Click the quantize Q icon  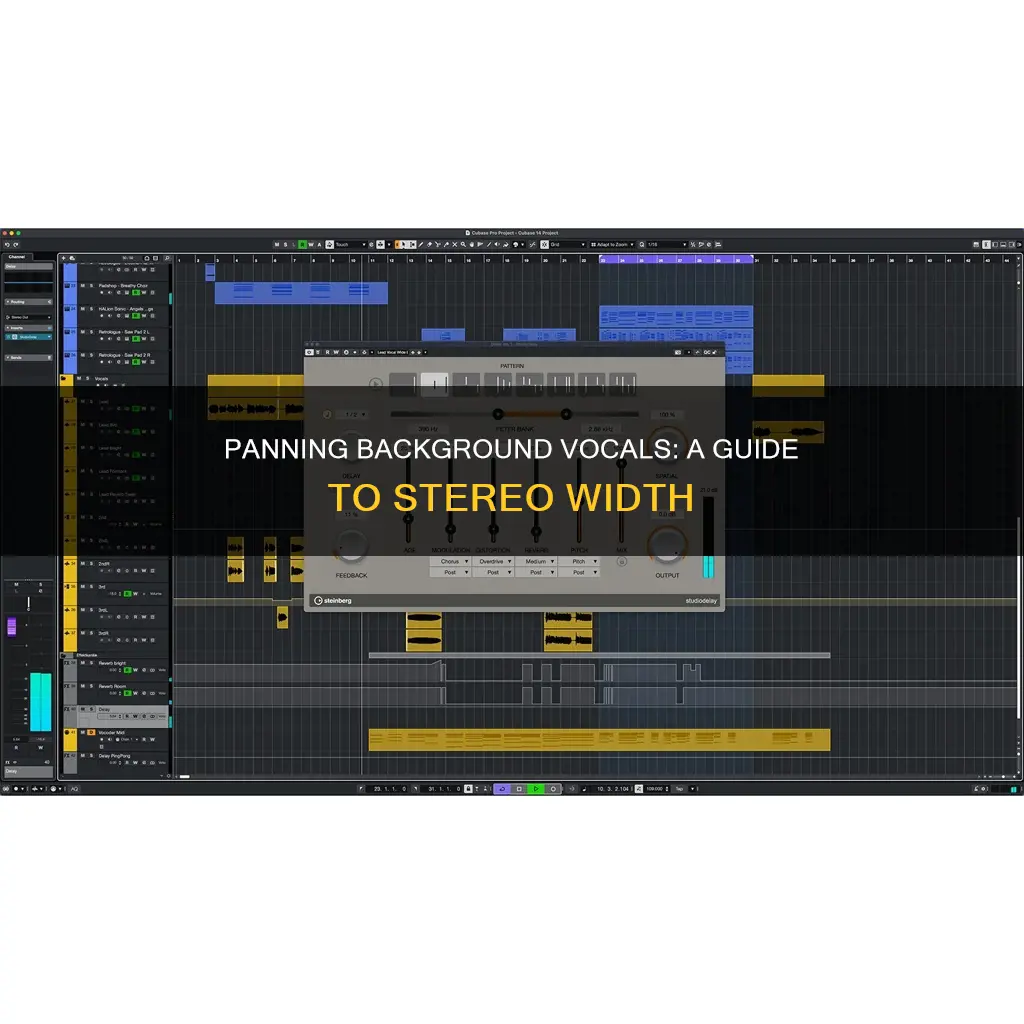642,244
